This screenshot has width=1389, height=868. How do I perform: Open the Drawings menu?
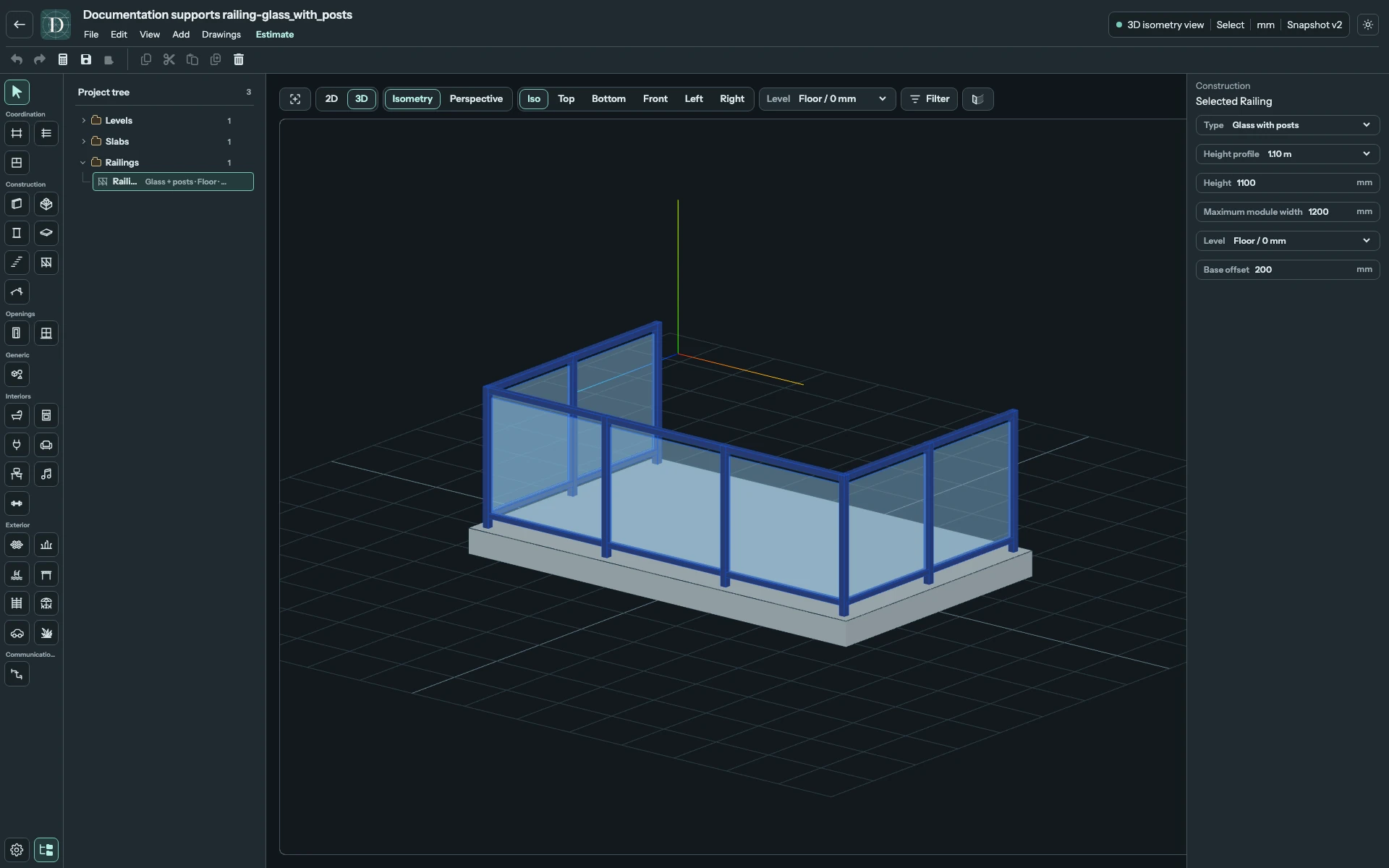[221, 35]
